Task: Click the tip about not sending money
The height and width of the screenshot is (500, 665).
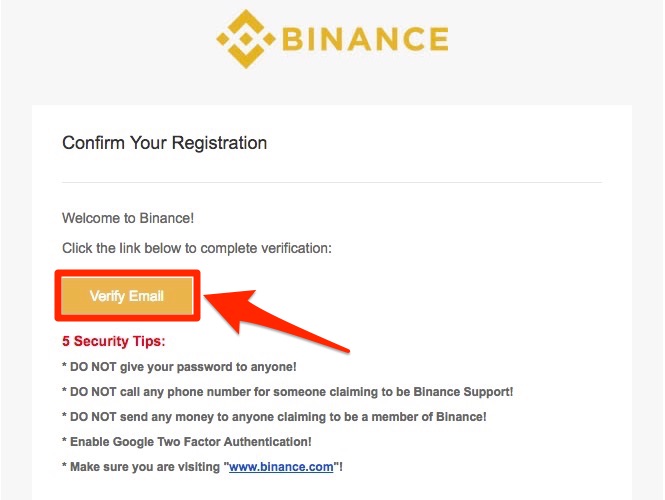Action: point(274,416)
